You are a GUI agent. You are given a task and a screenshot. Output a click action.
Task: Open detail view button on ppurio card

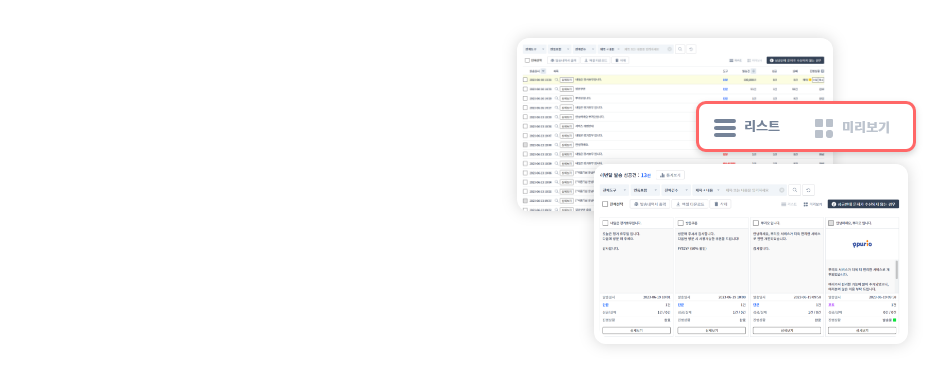(862, 330)
